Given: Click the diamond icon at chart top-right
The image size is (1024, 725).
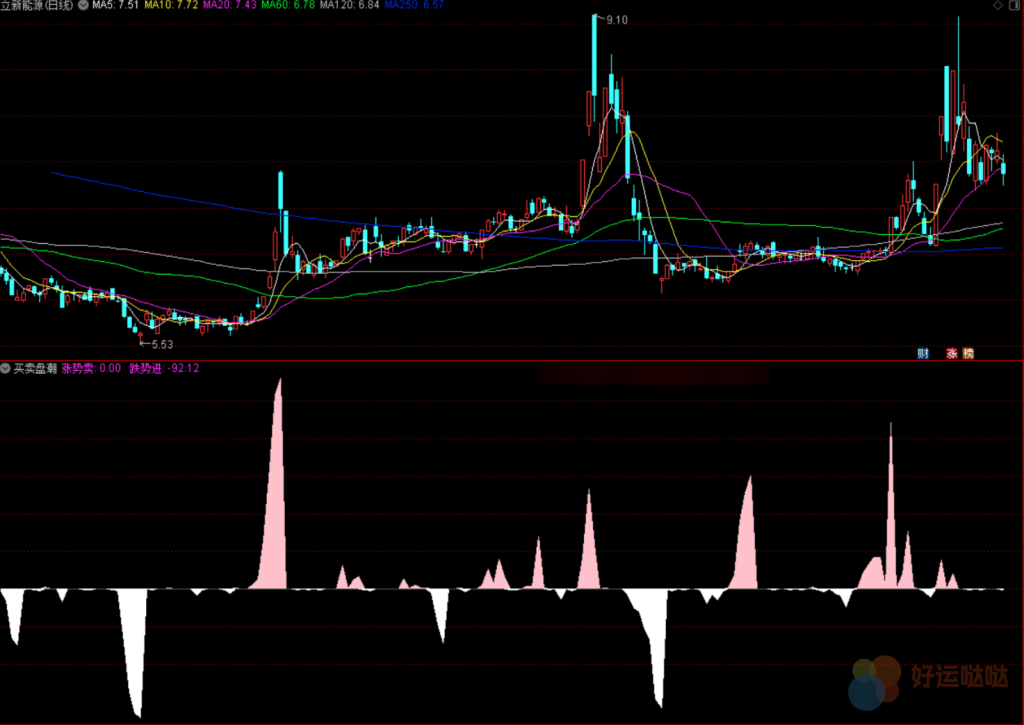Looking at the screenshot, I should [x=998, y=5].
